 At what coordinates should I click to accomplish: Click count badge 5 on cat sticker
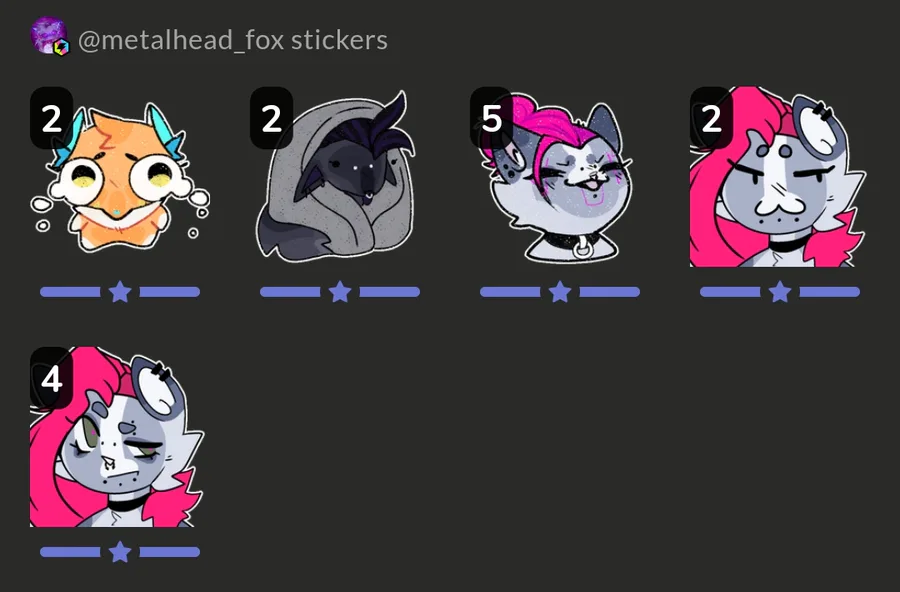click(x=491, y=118)
